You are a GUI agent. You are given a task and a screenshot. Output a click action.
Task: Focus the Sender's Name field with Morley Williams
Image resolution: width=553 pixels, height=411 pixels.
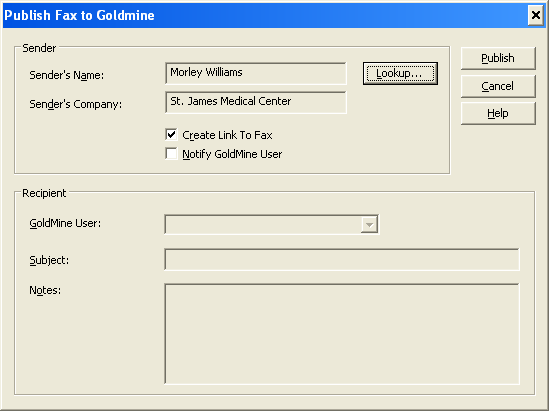(256, 73)
